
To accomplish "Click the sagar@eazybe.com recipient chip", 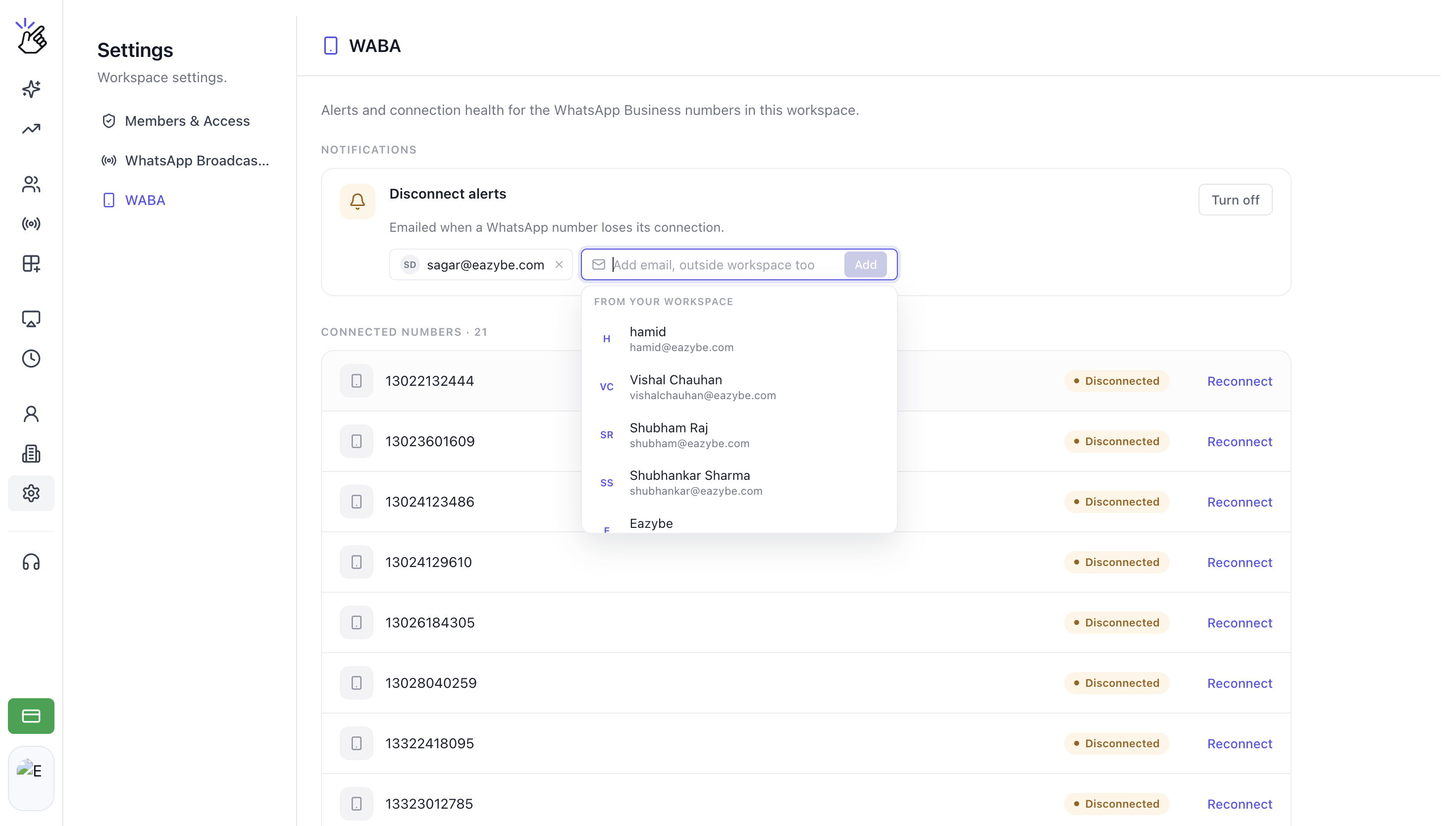I will (480, 265).
